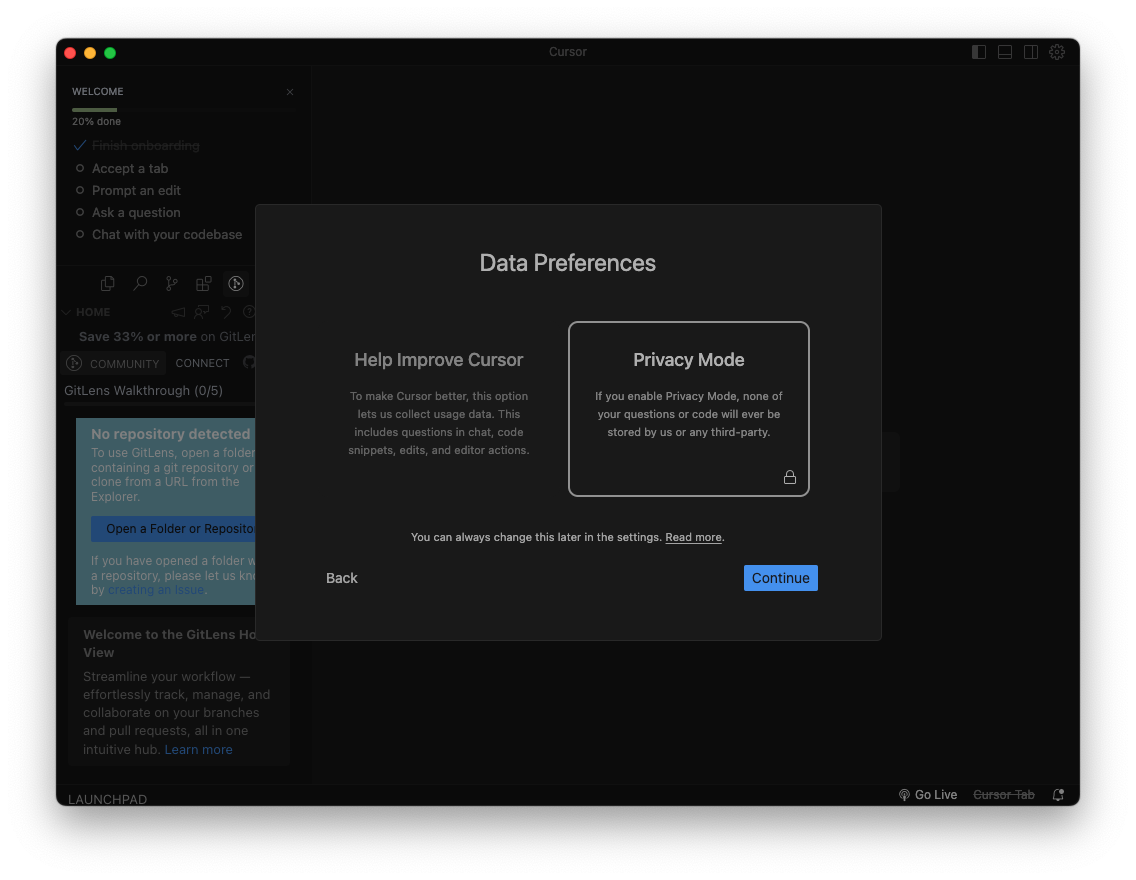1136x880 pixels.
Task: Open the Learn more link
Action: [x=199, y=750]
